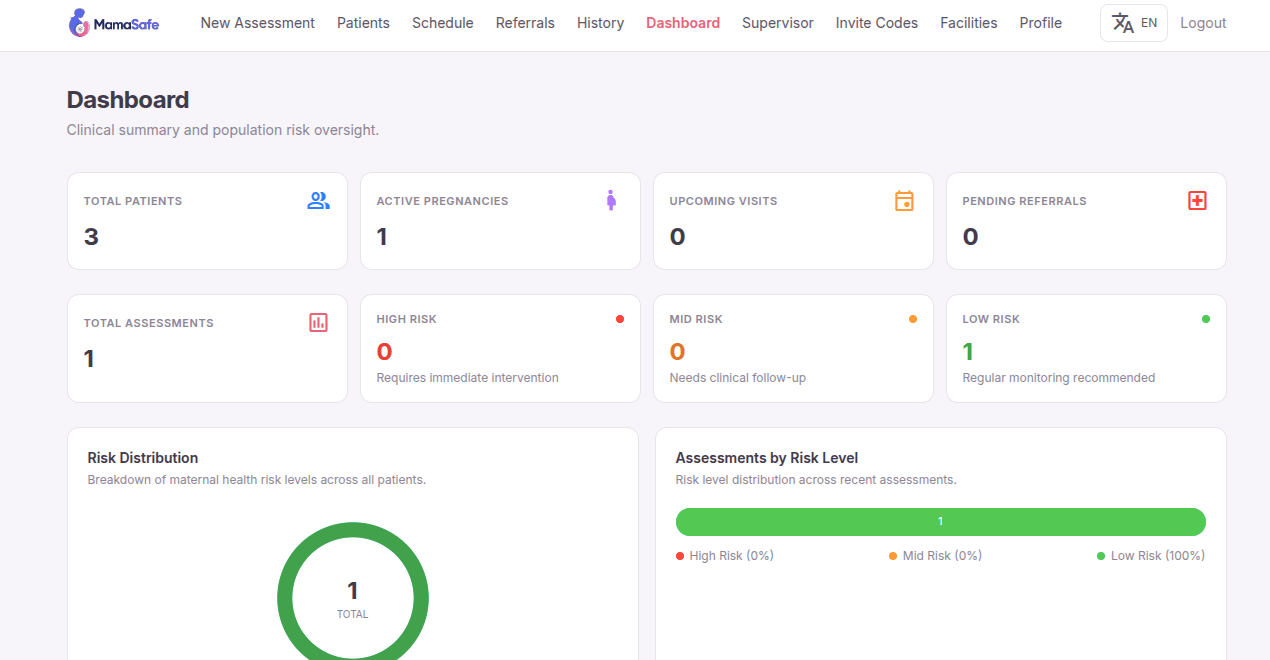Navigate to Referrals
The height and width of the screenshot is (660, 1270).
tap(525, 23)
